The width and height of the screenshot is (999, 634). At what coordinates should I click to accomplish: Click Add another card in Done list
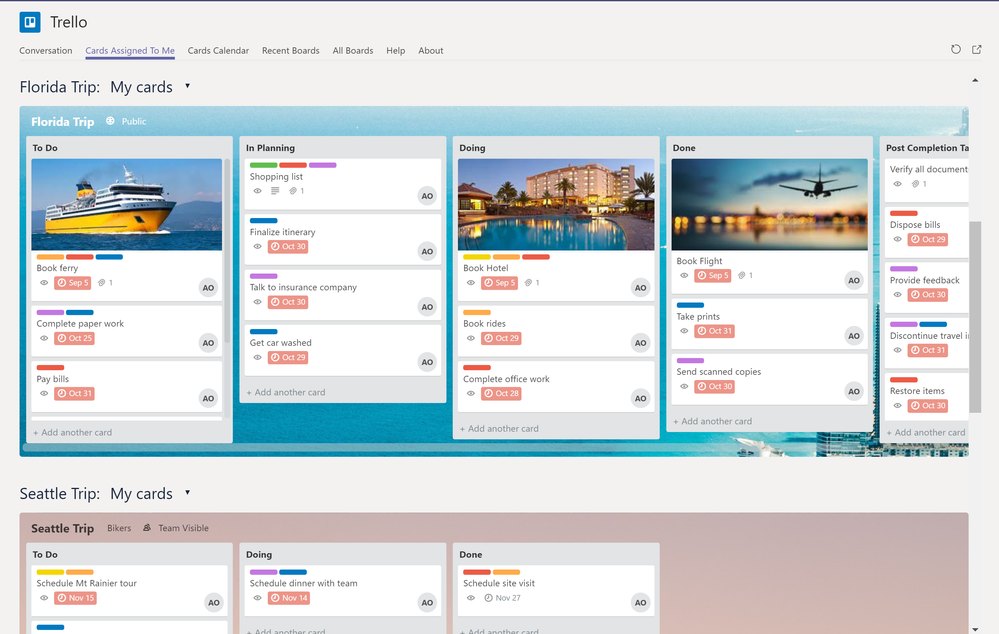713,421
